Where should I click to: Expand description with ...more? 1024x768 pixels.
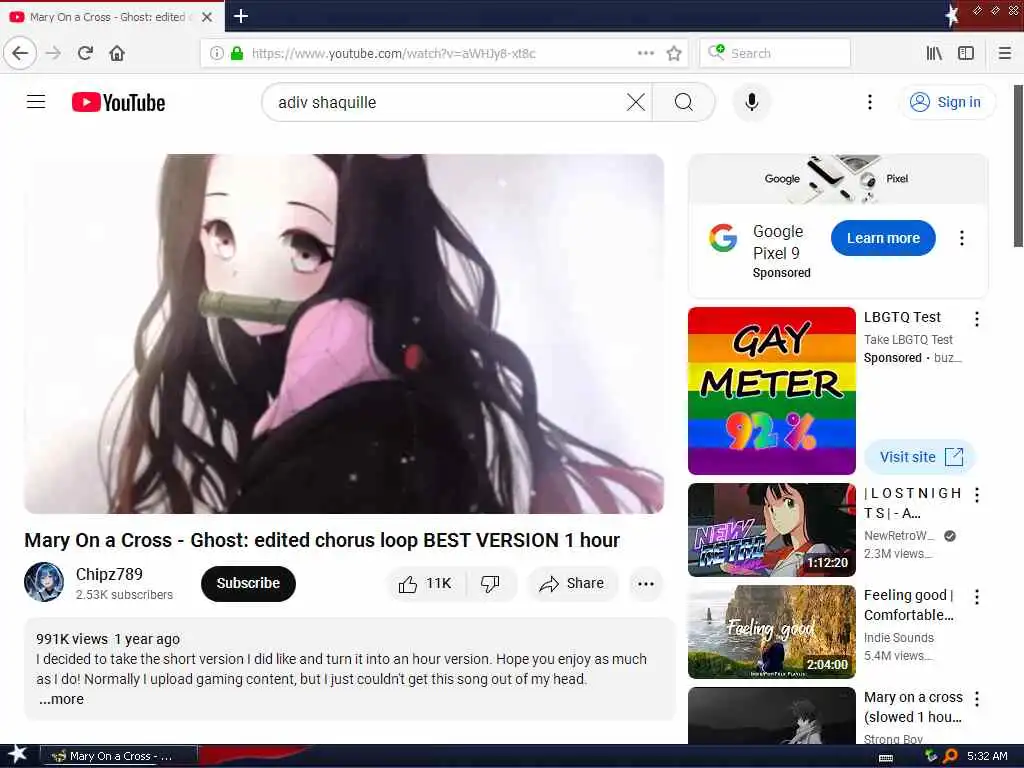61,699
